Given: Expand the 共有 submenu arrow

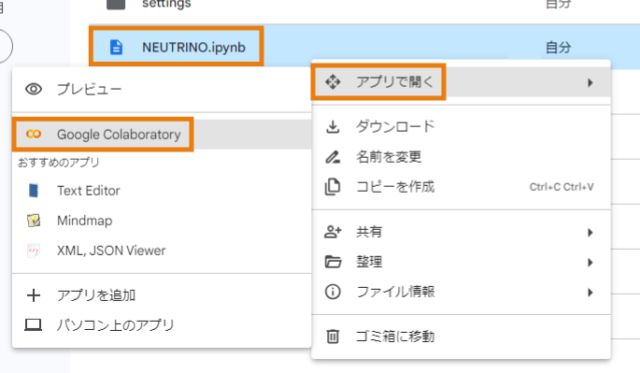Looking at the screenshot, I should (x=590, y=233).
